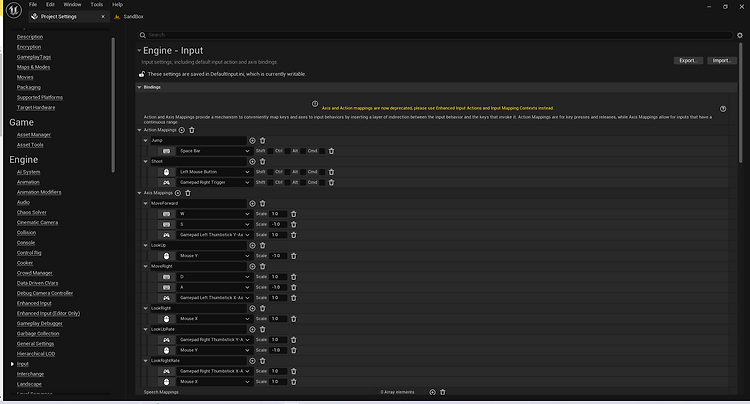Image resolution: width=750 pixels, height=404 pixels.
Task: Add a key to LookRight axis
Action: click(x=252, y=308)
